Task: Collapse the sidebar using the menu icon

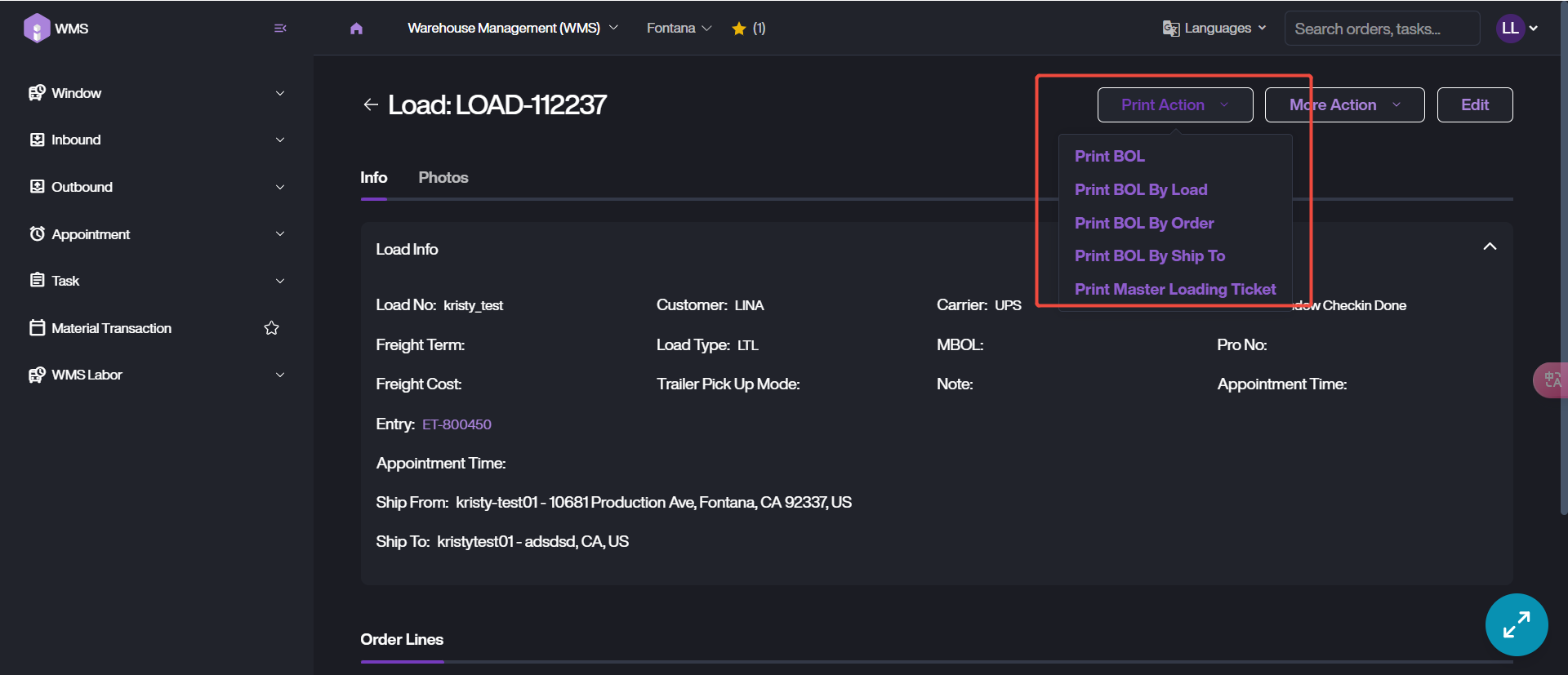Action: (x=280, y=29)
